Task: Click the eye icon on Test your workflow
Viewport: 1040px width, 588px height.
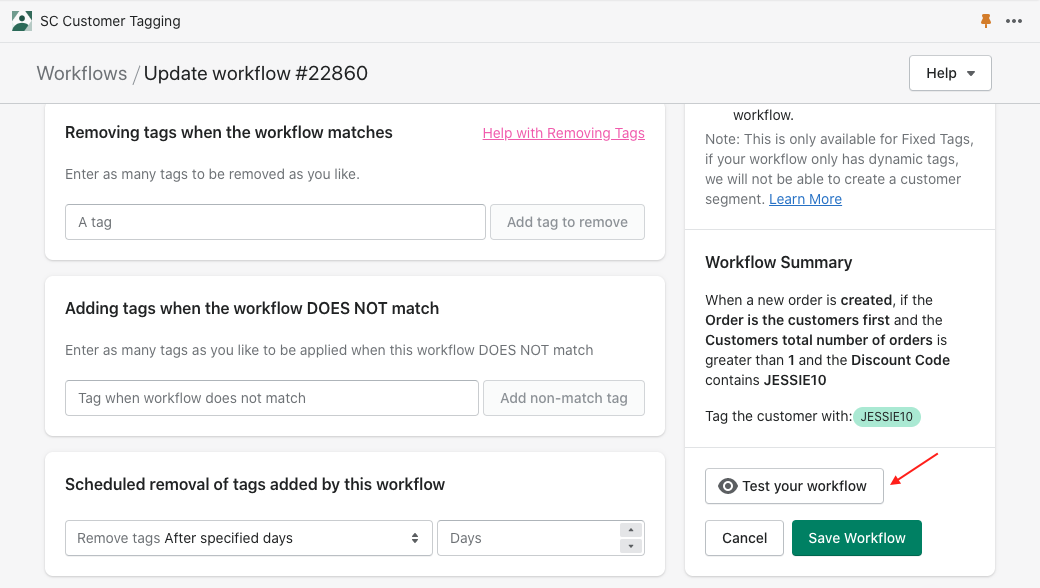Action: pos(728,486)
